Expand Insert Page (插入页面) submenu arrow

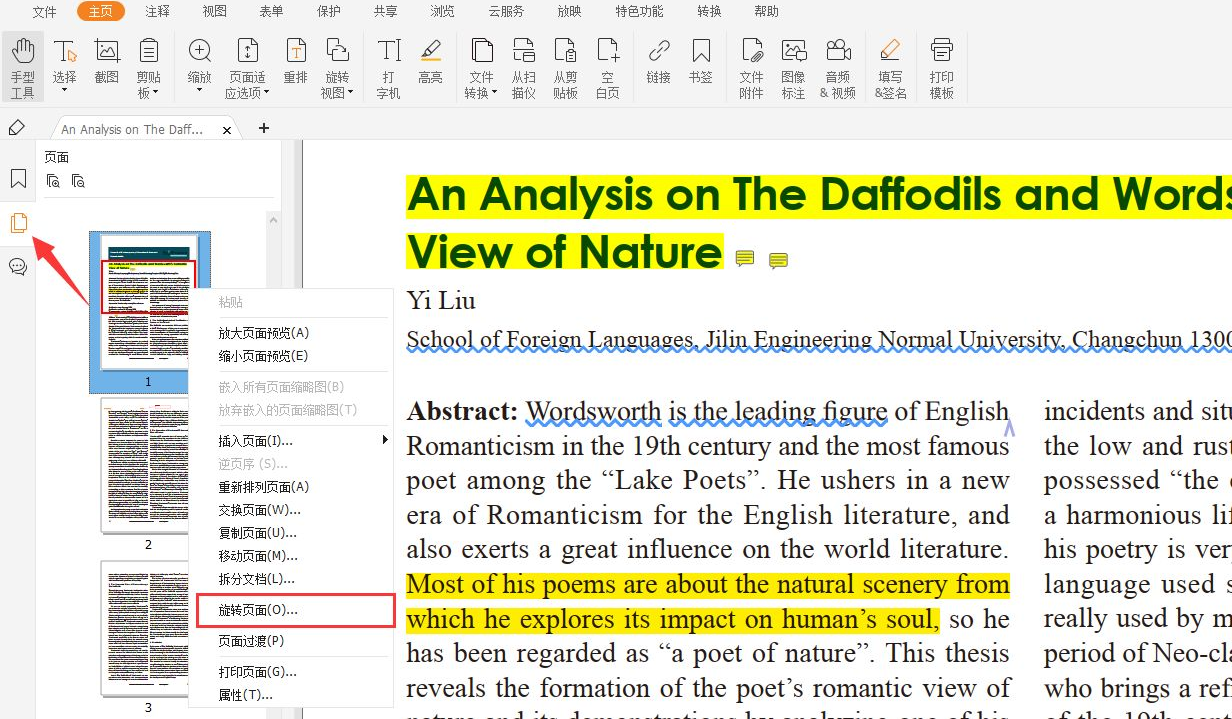coord(384,440)
